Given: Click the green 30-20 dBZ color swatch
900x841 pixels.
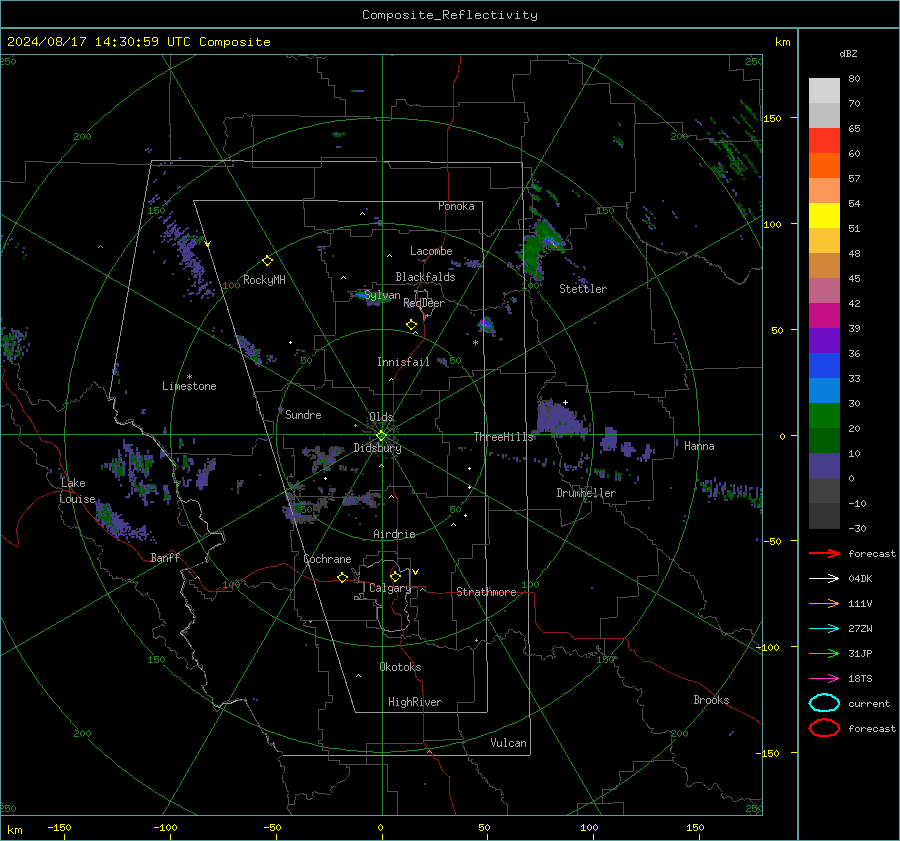Looking at the screenshot, I should 824,416.
